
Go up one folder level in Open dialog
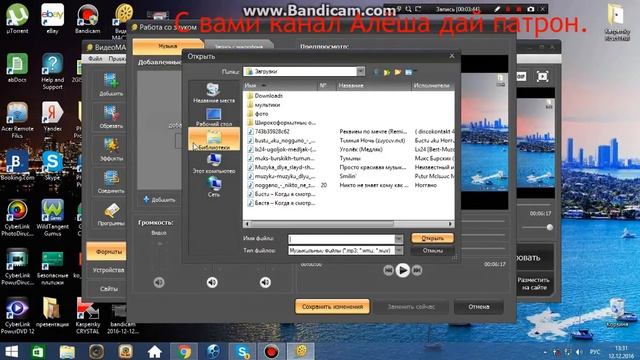[387, 72]
